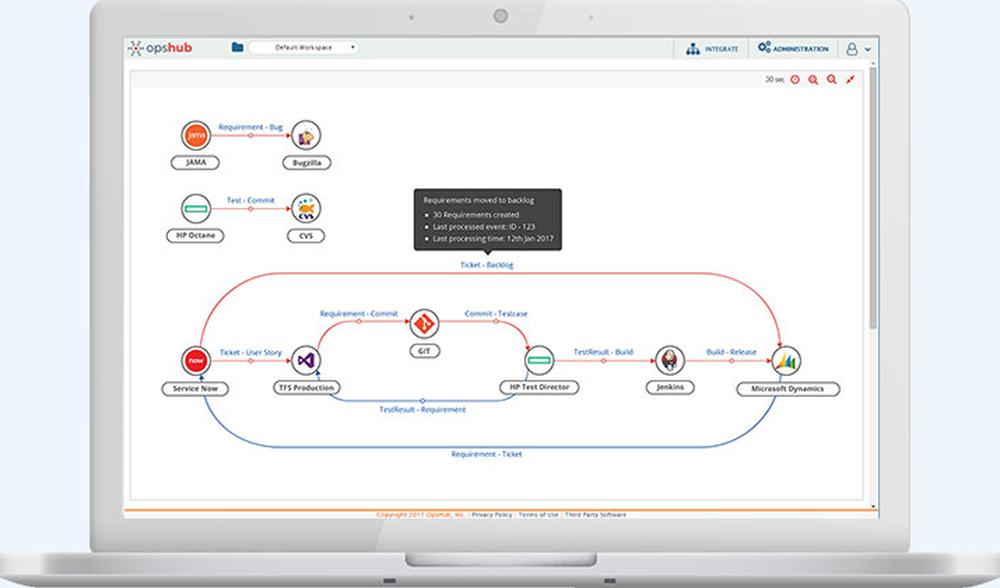1000x588 pixels.
Task: Click the Jenkins label
Action: pyautogui.click(x=670, y=387)
